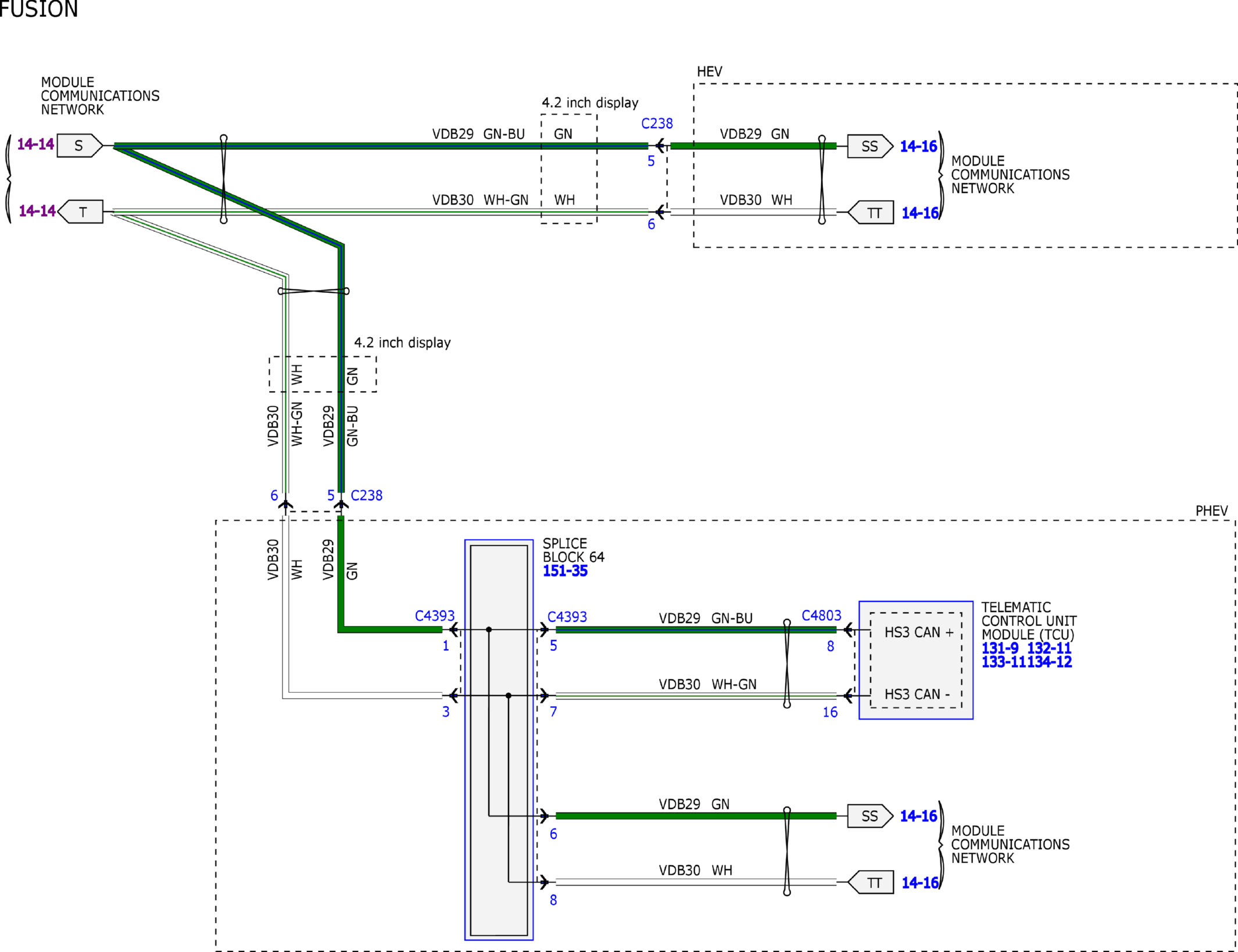Image resolution: width=1238 pixels, height=952 pixels.
Task: Click the HS3 CAN - terminal label
Action: [x=917, y=695]
